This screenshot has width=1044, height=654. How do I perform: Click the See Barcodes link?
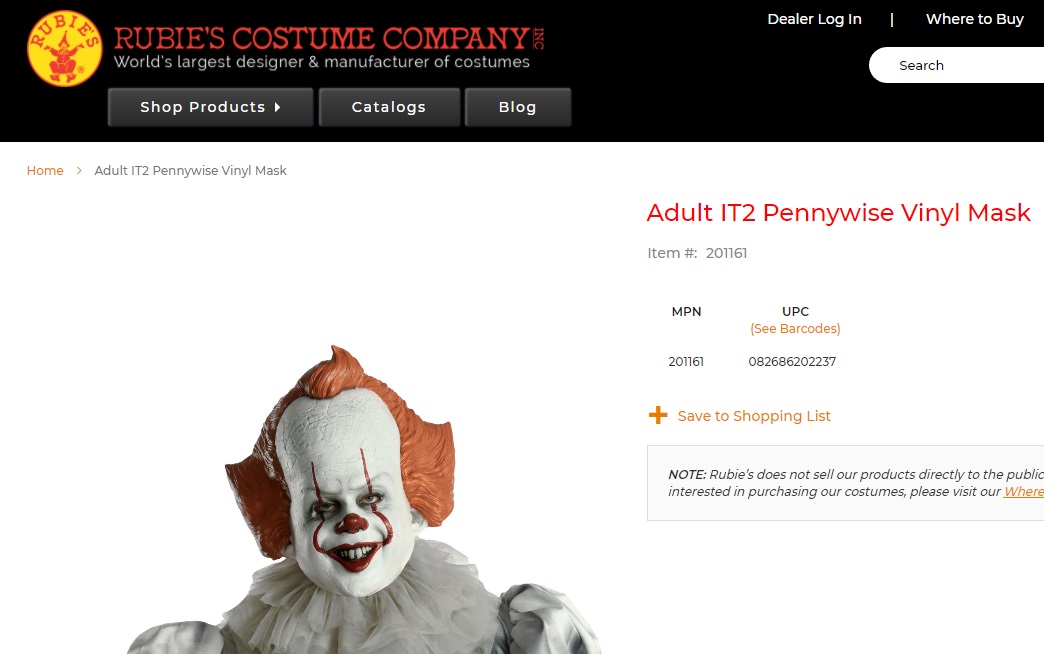(x=795, y=328)
